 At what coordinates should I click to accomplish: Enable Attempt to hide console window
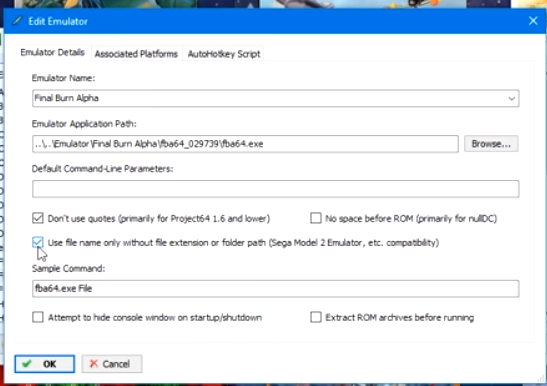click(x=38, y=317)
